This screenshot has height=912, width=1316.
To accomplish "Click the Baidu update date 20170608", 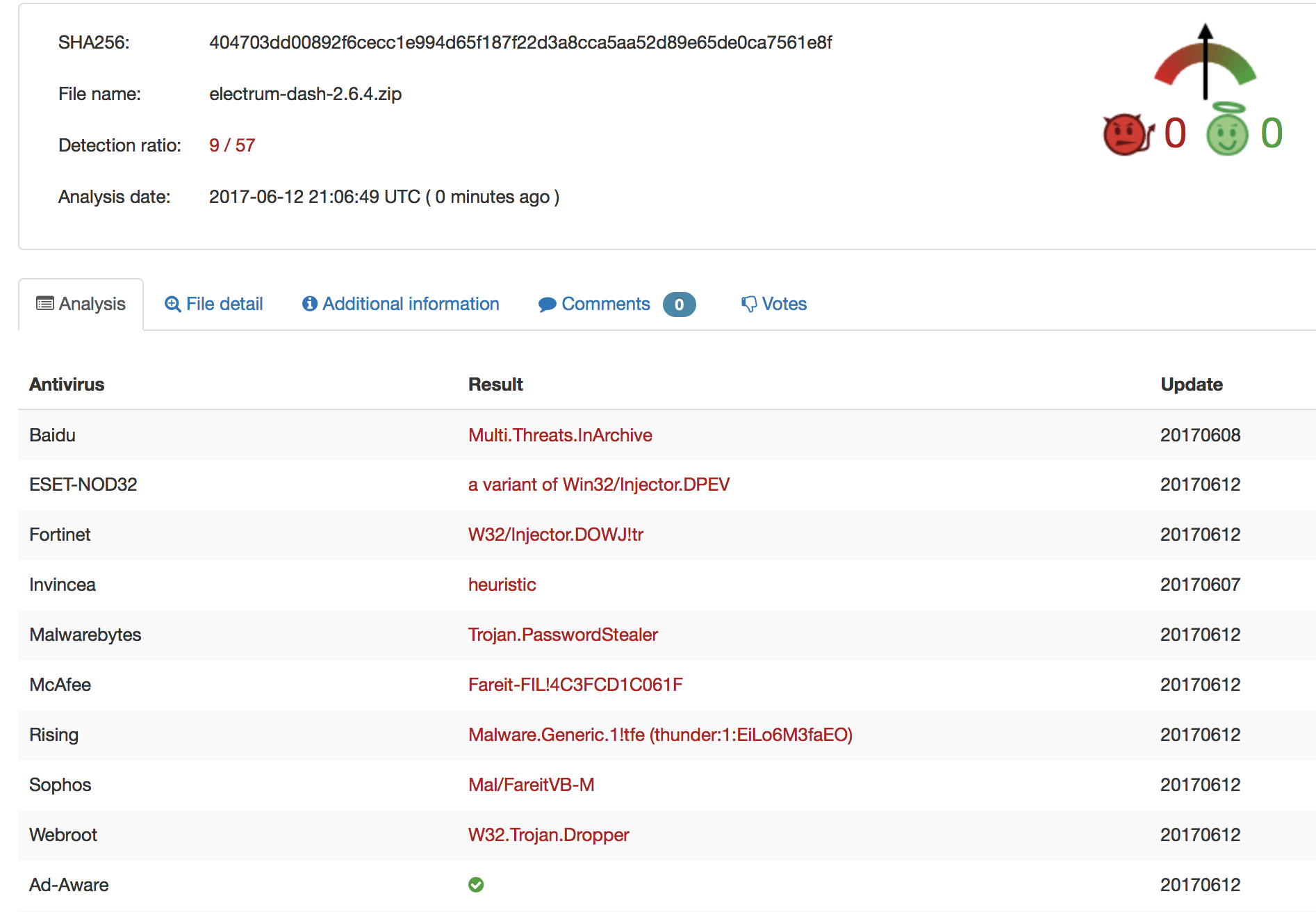I will click(1200, 435).
